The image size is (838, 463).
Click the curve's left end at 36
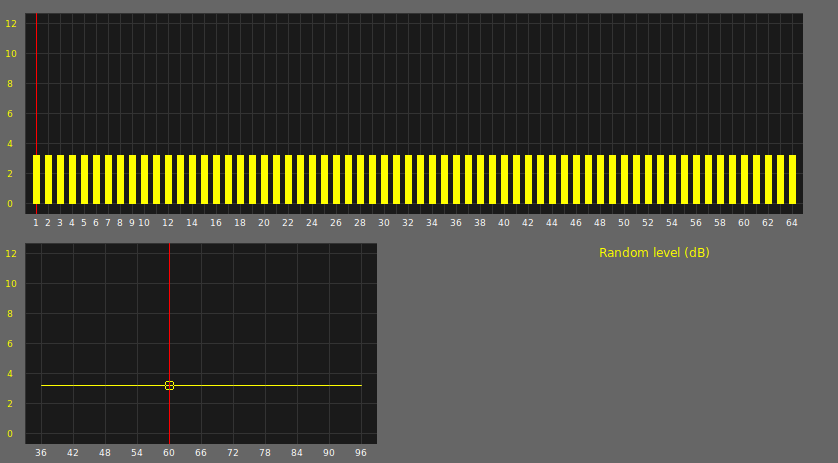click(42, 385)
